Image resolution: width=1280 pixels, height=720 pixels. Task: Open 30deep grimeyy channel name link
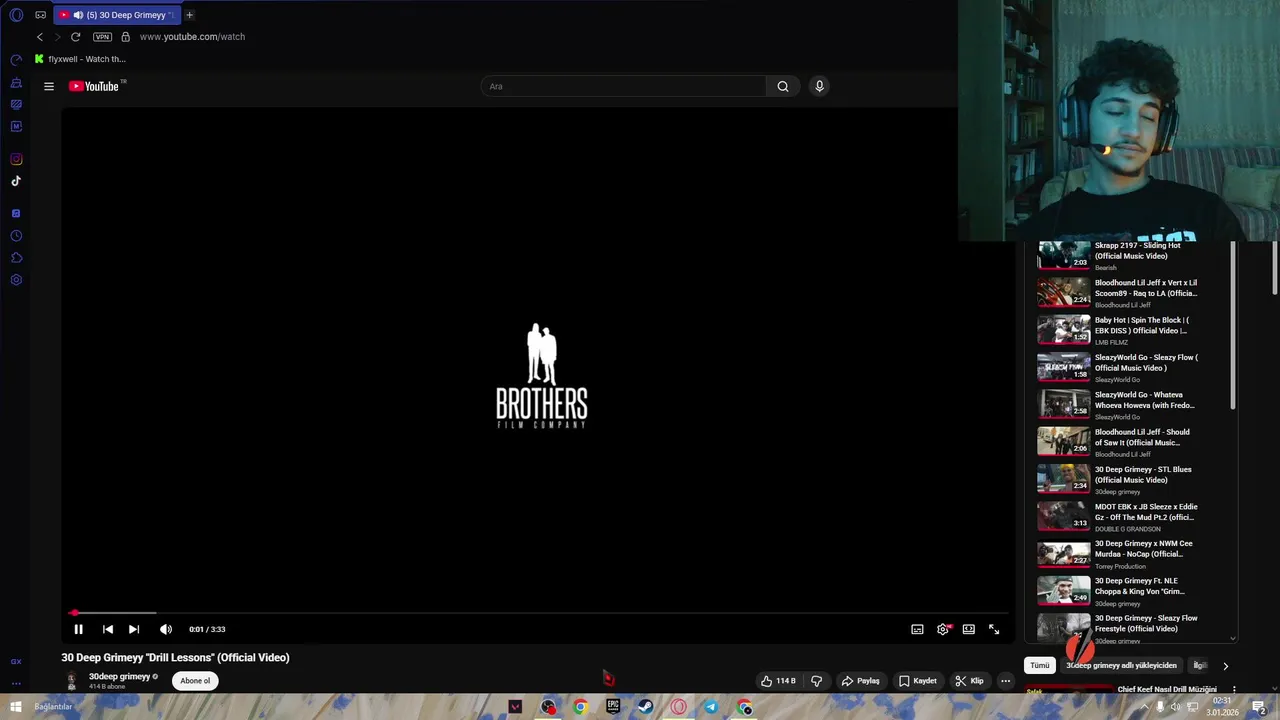[x=119, y=677]
